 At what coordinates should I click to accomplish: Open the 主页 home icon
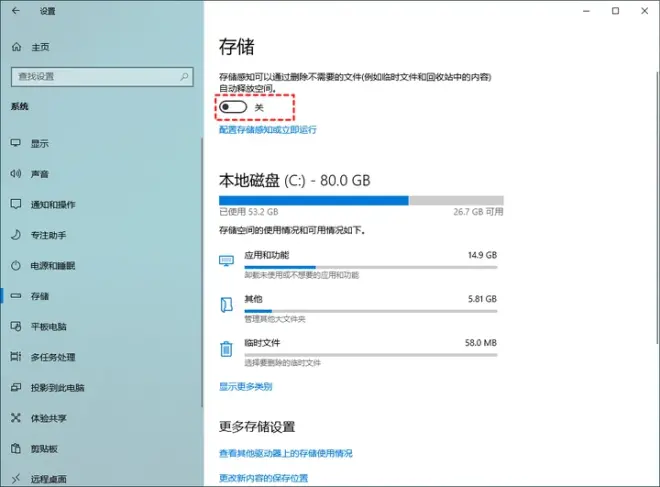click(16, 47)
